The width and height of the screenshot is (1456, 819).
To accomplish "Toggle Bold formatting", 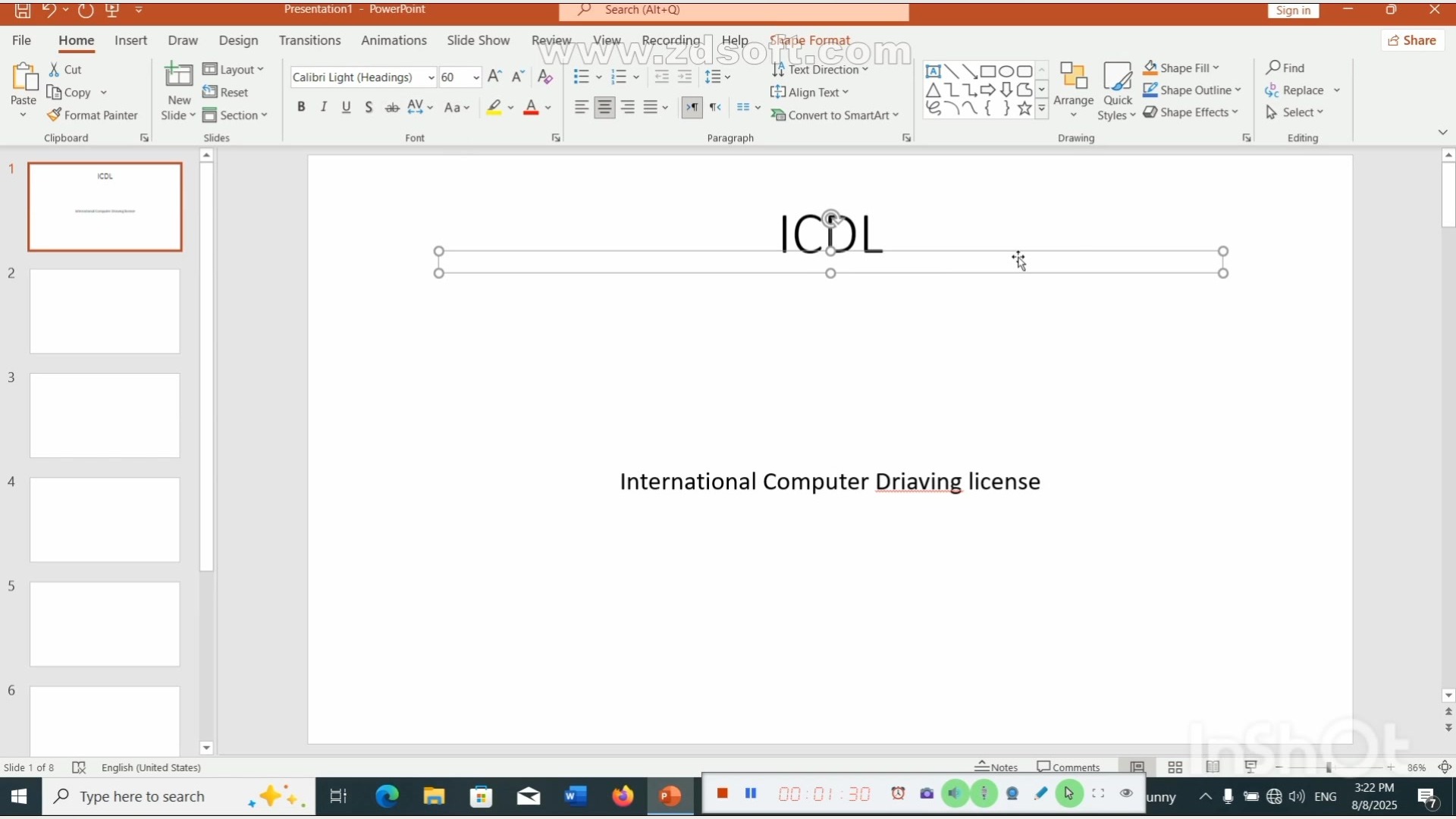I will click(x=301, y=108).
